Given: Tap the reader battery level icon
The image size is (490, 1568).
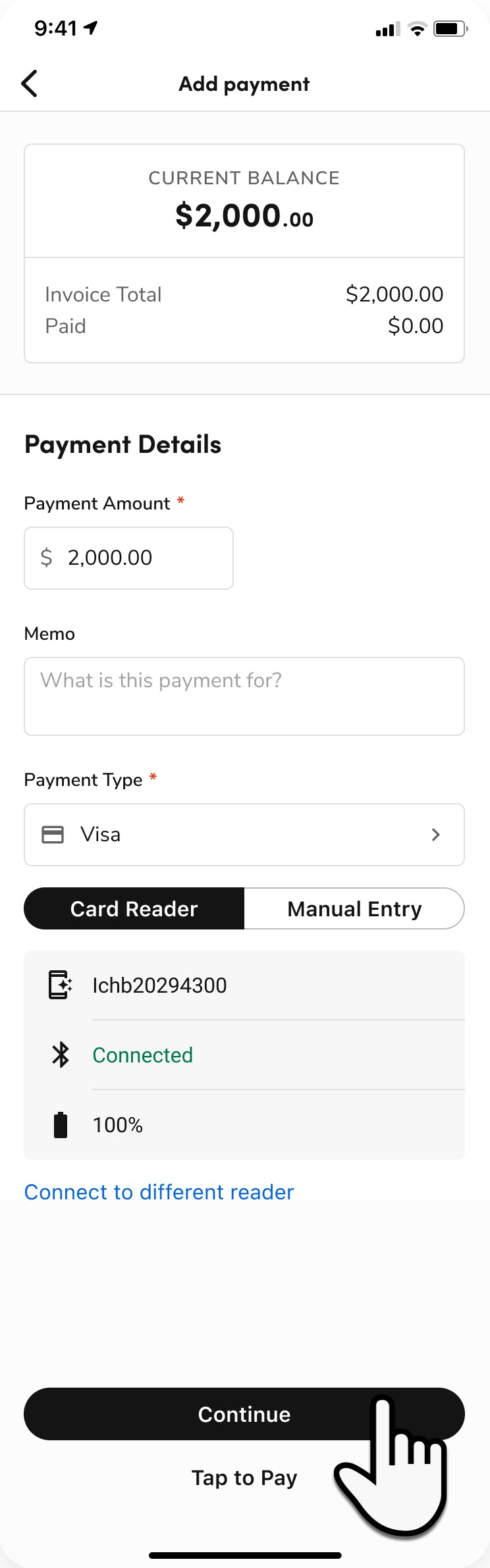Looking at the screenshot, I should point(60,1124).
